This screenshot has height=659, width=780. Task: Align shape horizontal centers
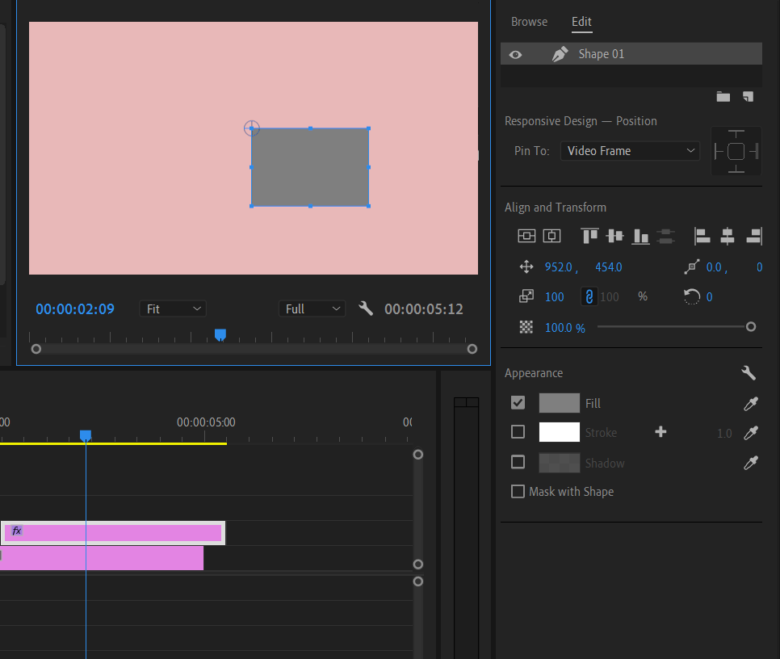pos(727,236)
